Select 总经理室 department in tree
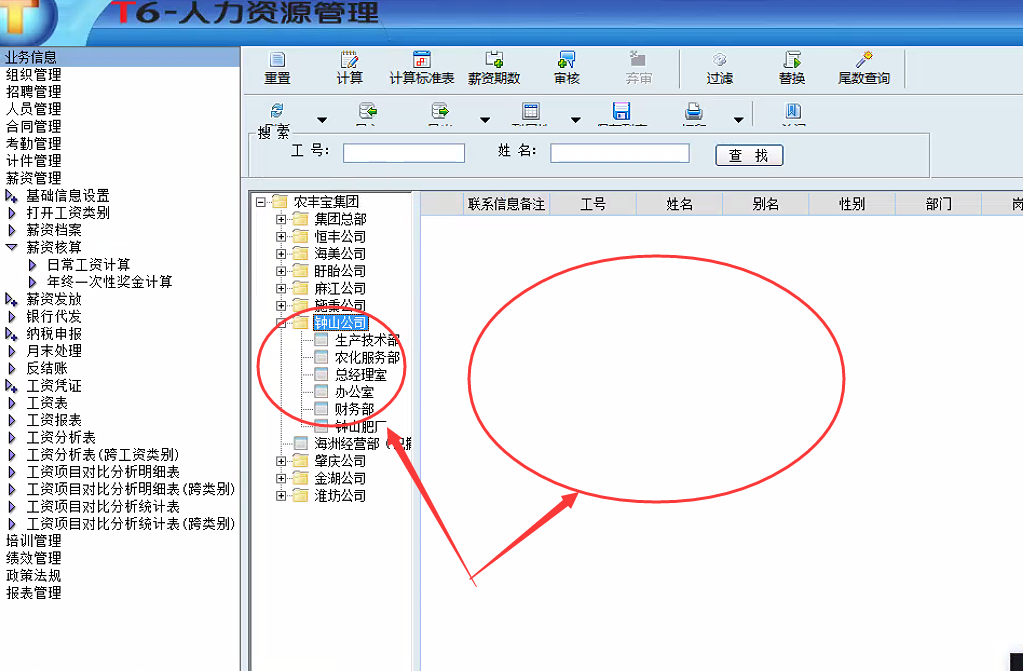Viewport: 1023px width, 671px height. [x=361, y=375]
